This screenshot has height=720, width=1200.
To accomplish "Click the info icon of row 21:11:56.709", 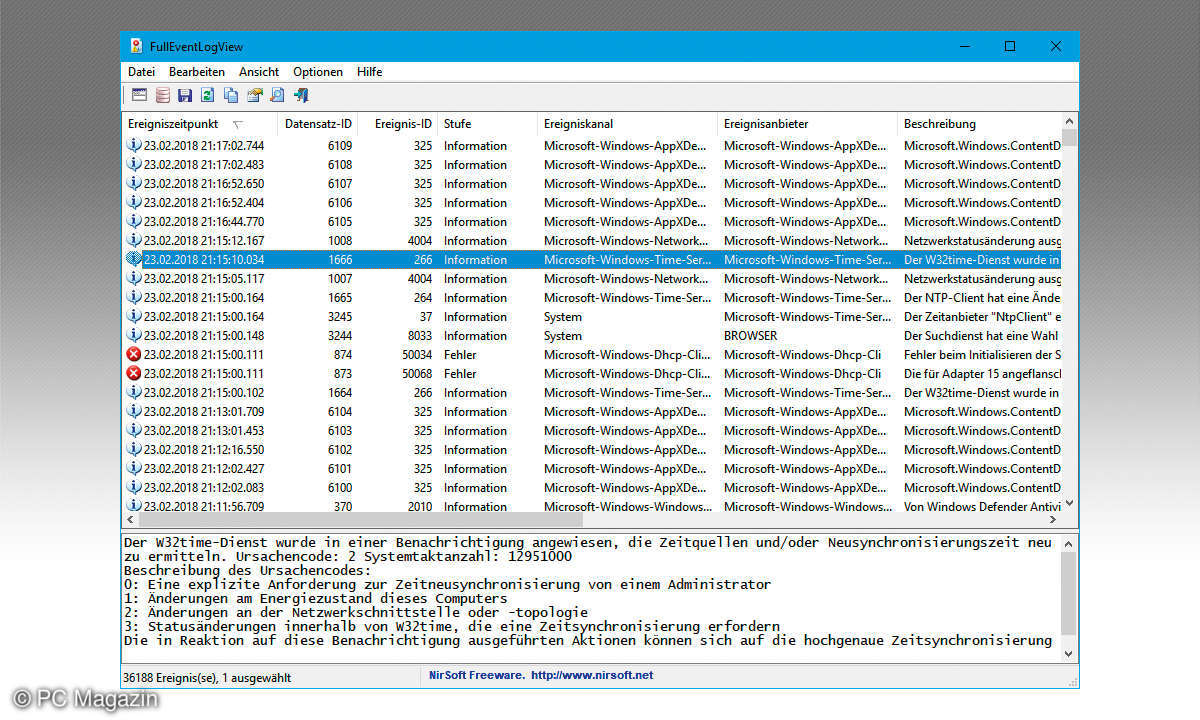I will click(134, 506).
